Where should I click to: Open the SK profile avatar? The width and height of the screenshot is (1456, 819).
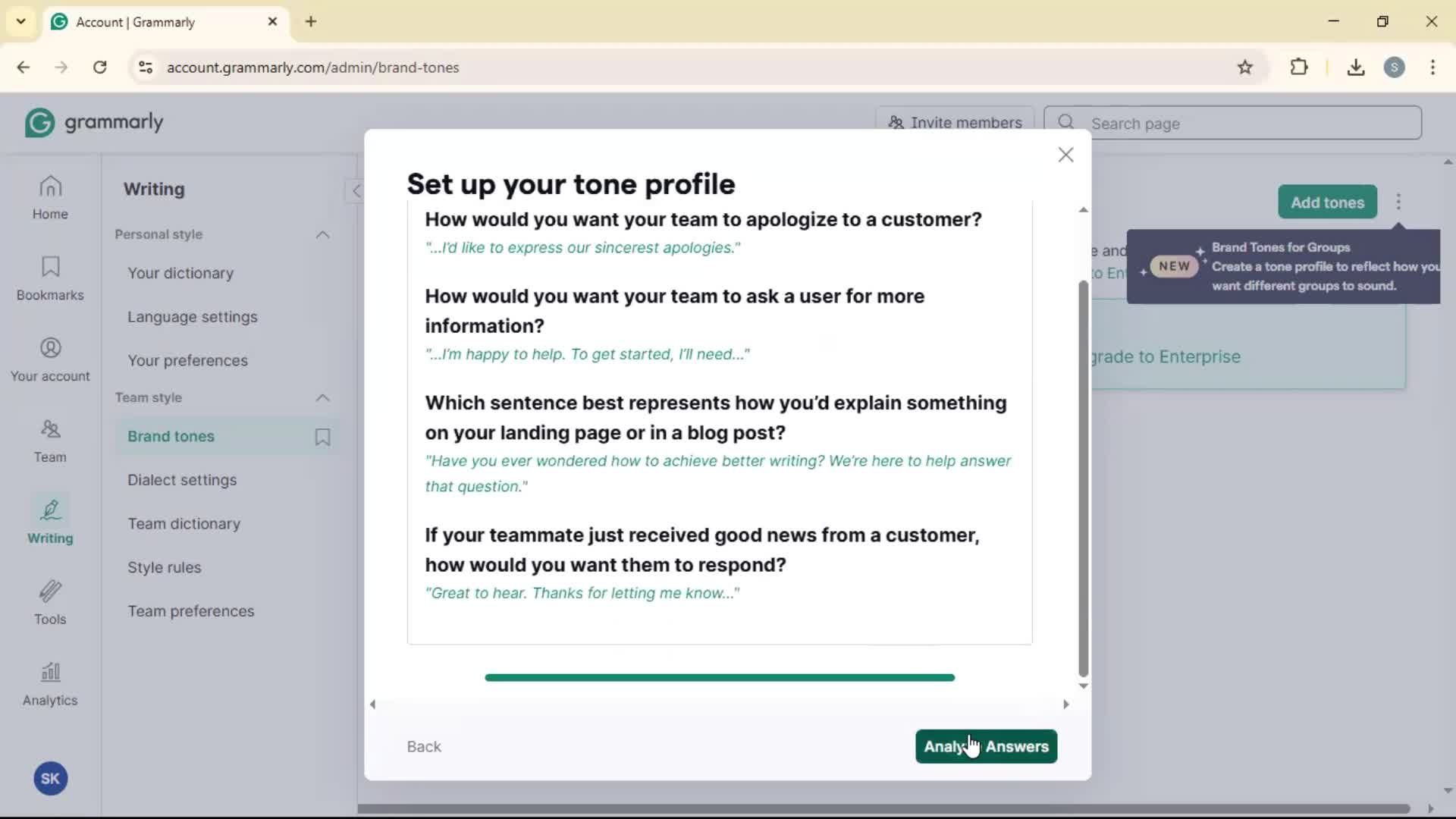point(51,779)
